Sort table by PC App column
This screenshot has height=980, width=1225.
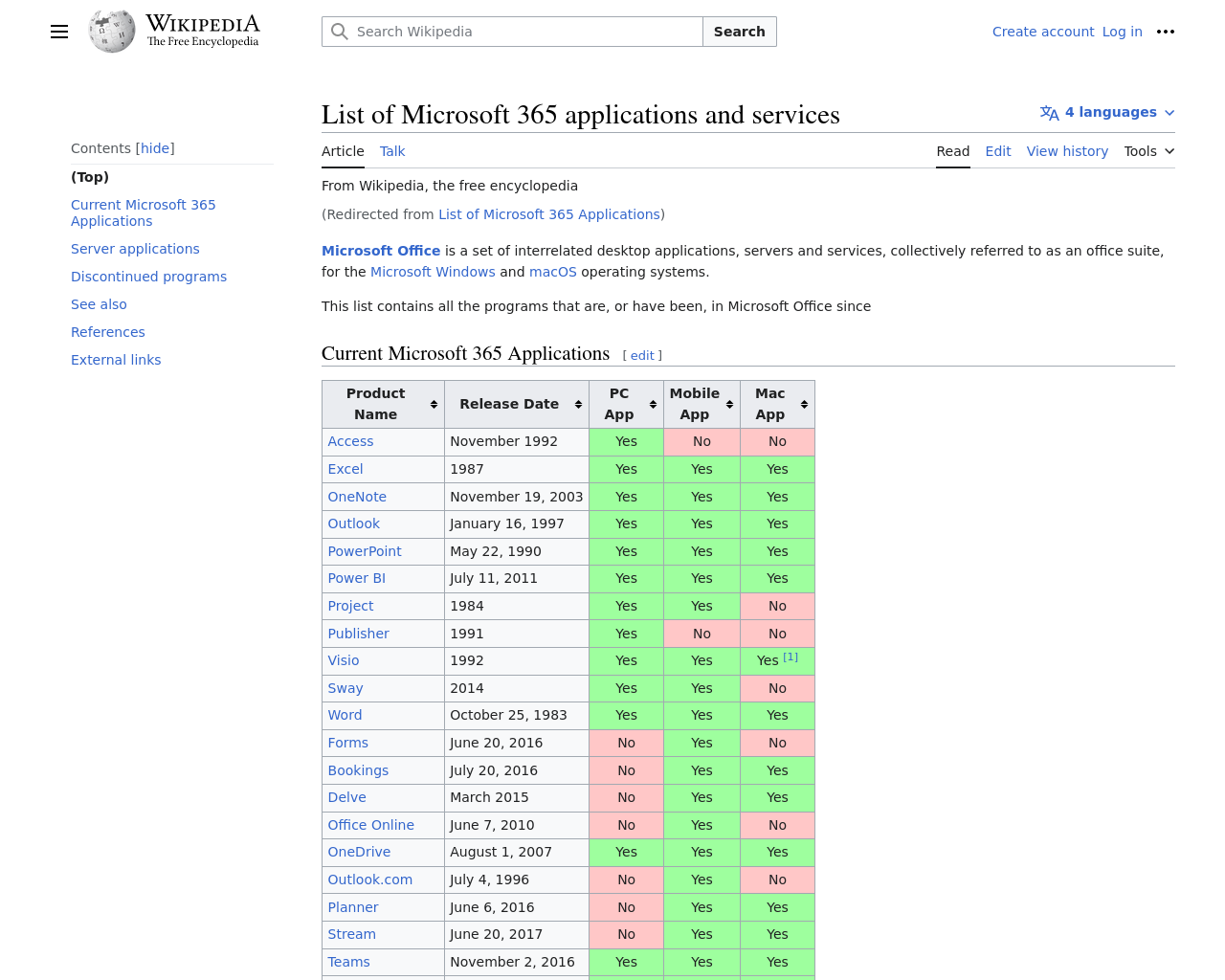(x=626, y=404)
